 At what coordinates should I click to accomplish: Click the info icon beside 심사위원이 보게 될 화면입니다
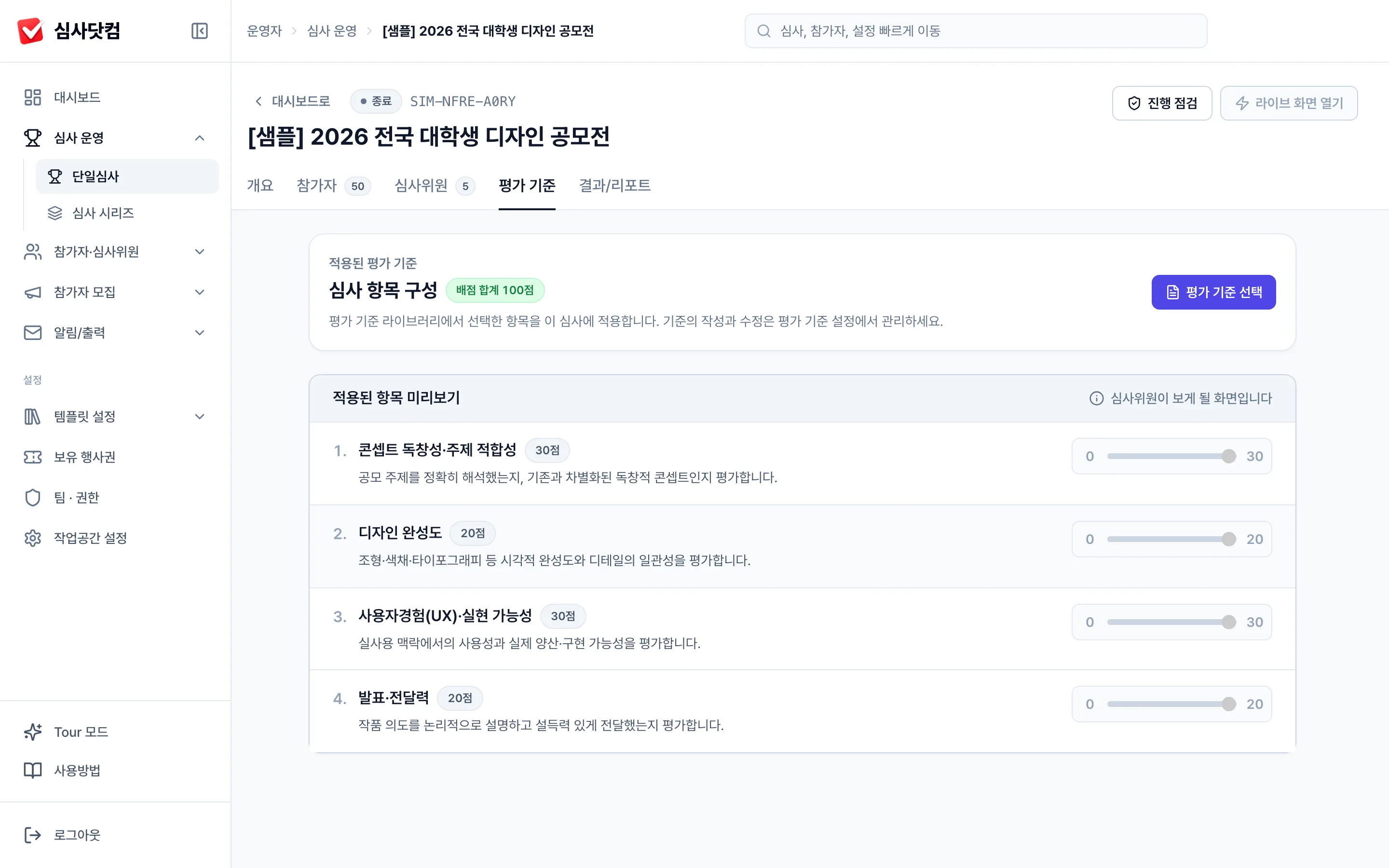coord(1096,398)
